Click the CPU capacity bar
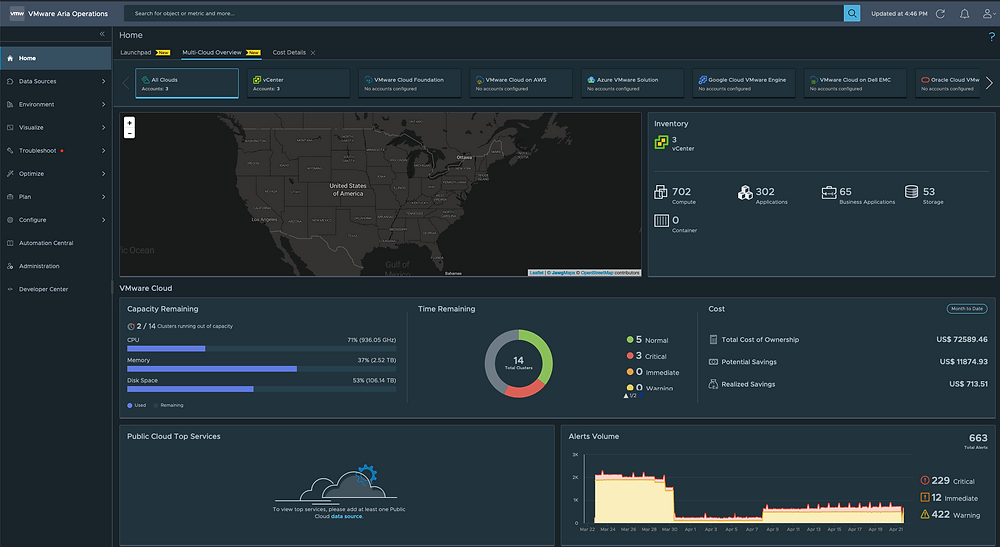Screen dimensions: 1000x547 click(x=261, y=349)
